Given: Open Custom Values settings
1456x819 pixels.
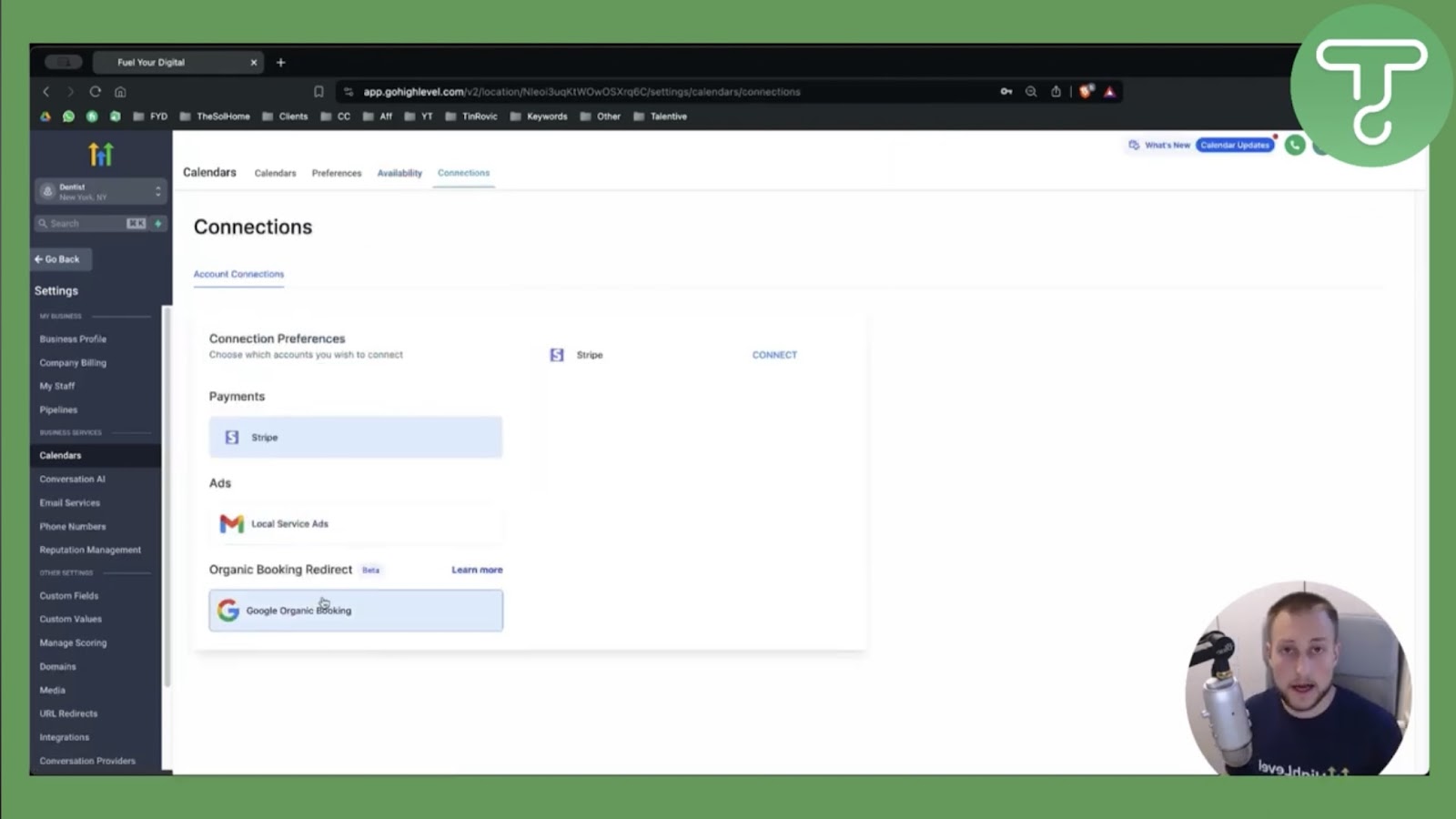Looking at the screenshot, I should [71, 619].
